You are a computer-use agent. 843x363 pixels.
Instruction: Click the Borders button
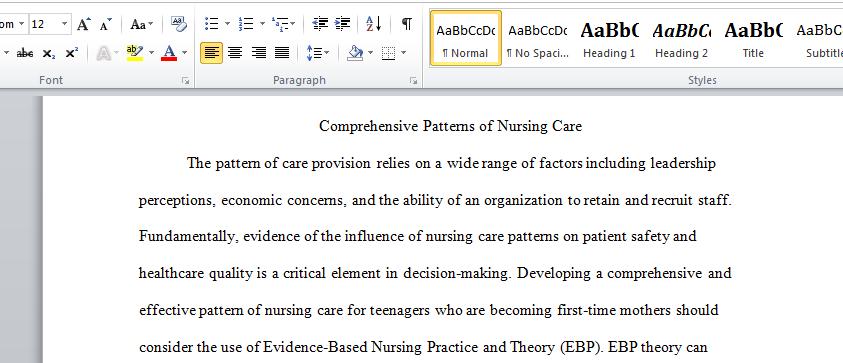388,53
